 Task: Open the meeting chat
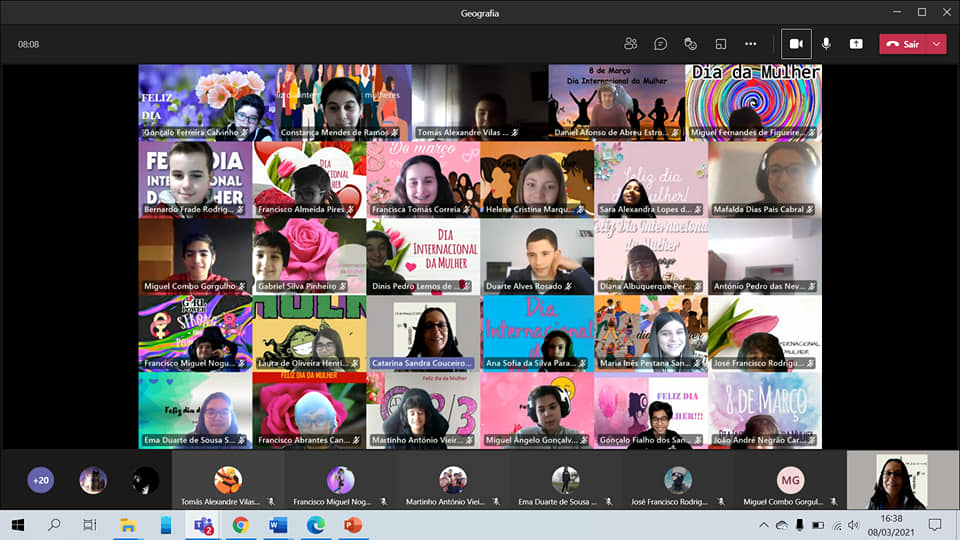tap(660, 44)
